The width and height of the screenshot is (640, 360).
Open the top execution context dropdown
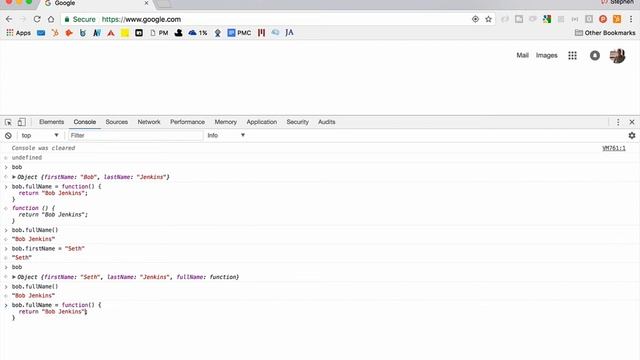[x=40, y=136]
